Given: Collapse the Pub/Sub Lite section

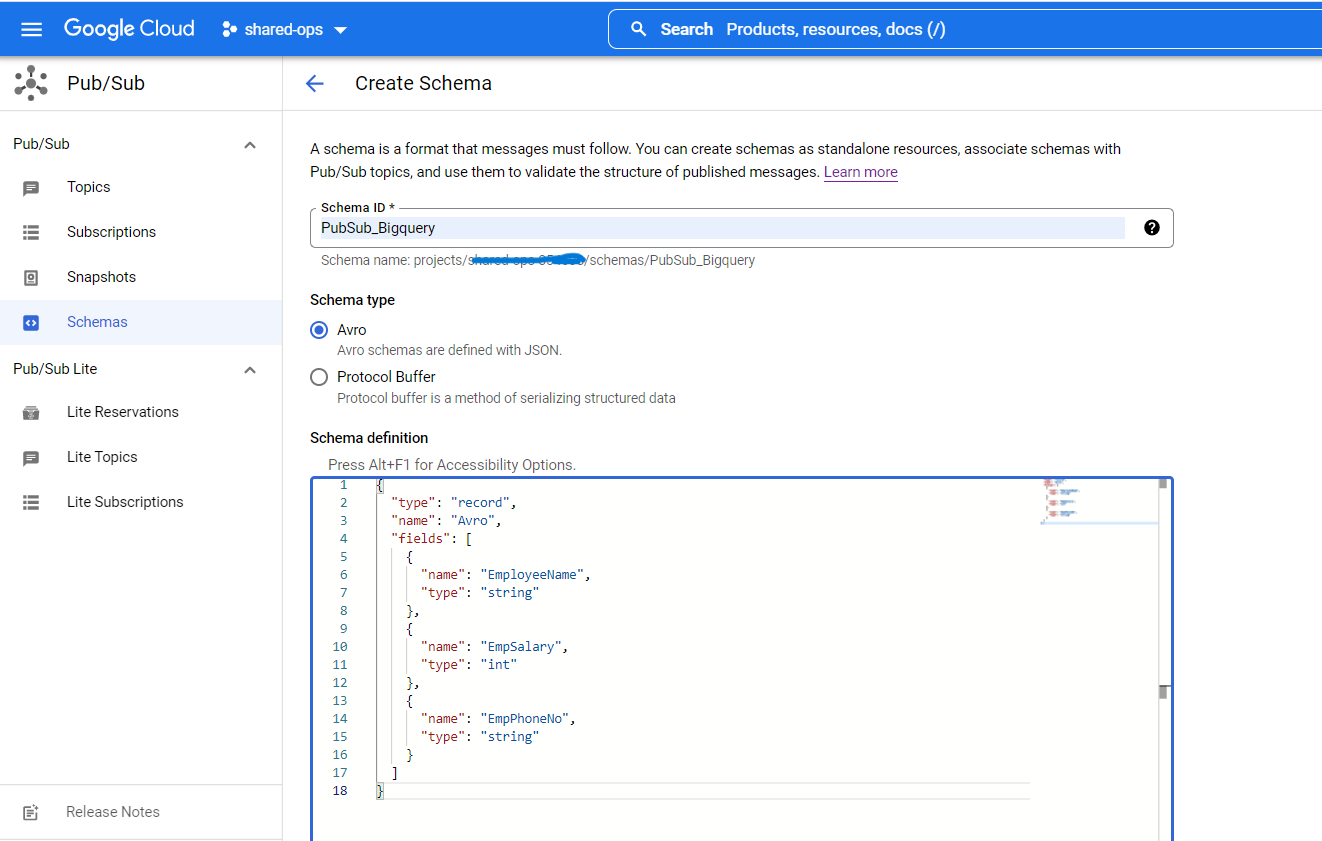Looking at the screenshot, I should click(249, 369).
